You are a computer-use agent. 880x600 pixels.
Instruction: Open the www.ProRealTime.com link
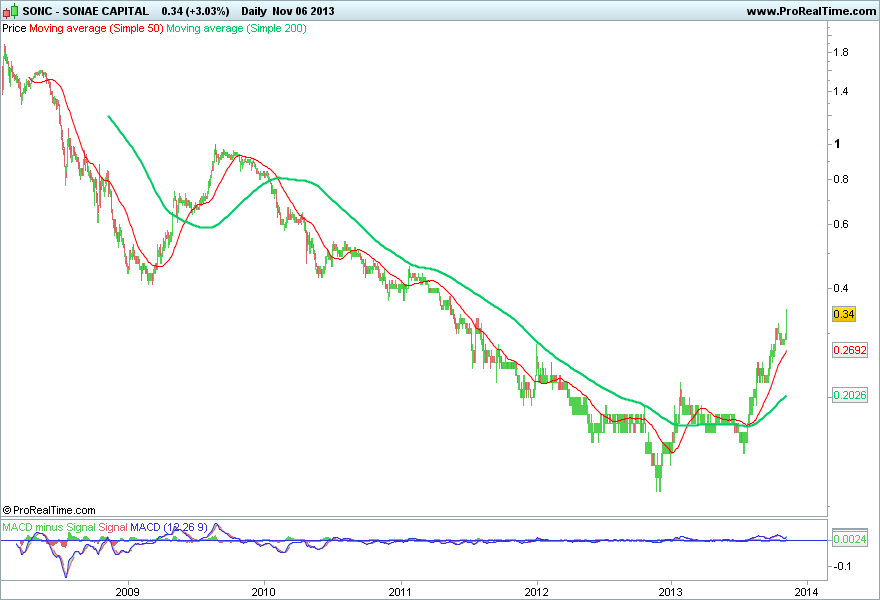[x=811, y=11]
